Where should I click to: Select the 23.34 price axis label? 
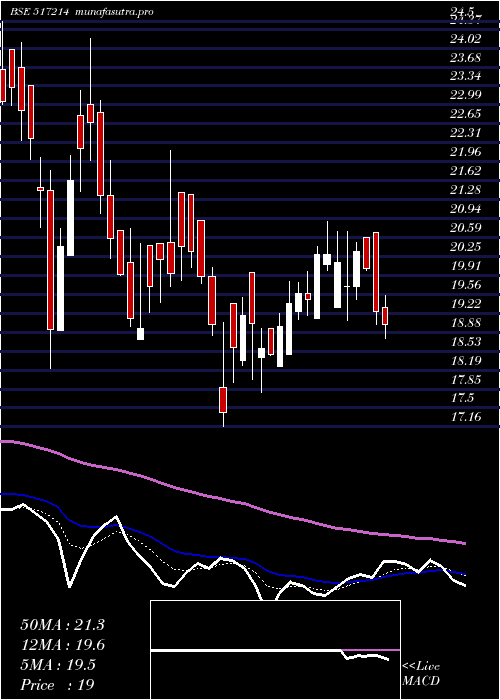pyautogui.click(x=466, y=77)
